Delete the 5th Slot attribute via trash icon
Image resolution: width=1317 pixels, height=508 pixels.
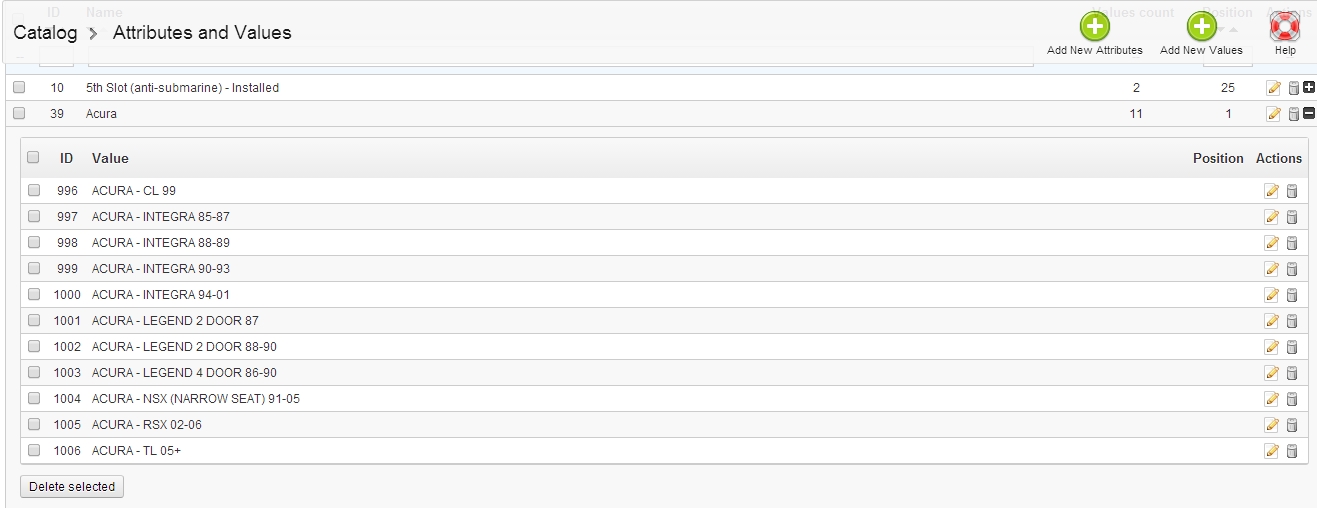(1293, 88)
